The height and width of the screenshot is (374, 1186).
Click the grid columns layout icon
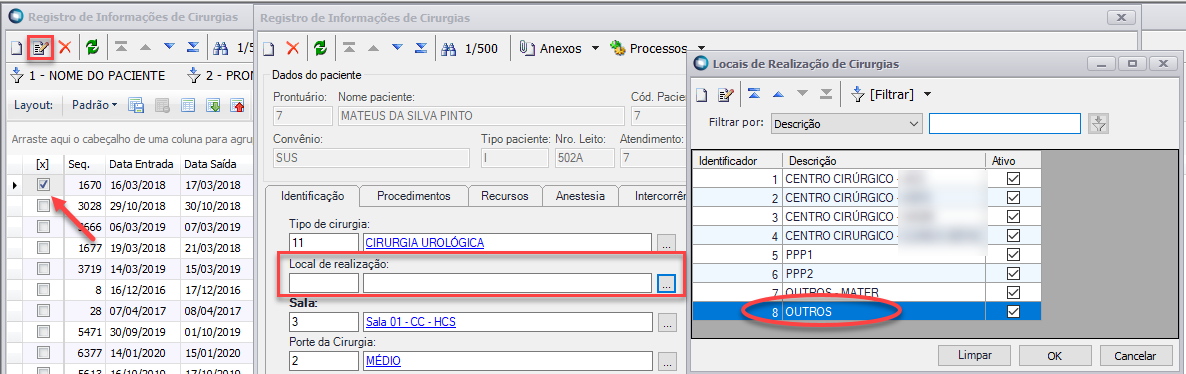tap(188, 105)
